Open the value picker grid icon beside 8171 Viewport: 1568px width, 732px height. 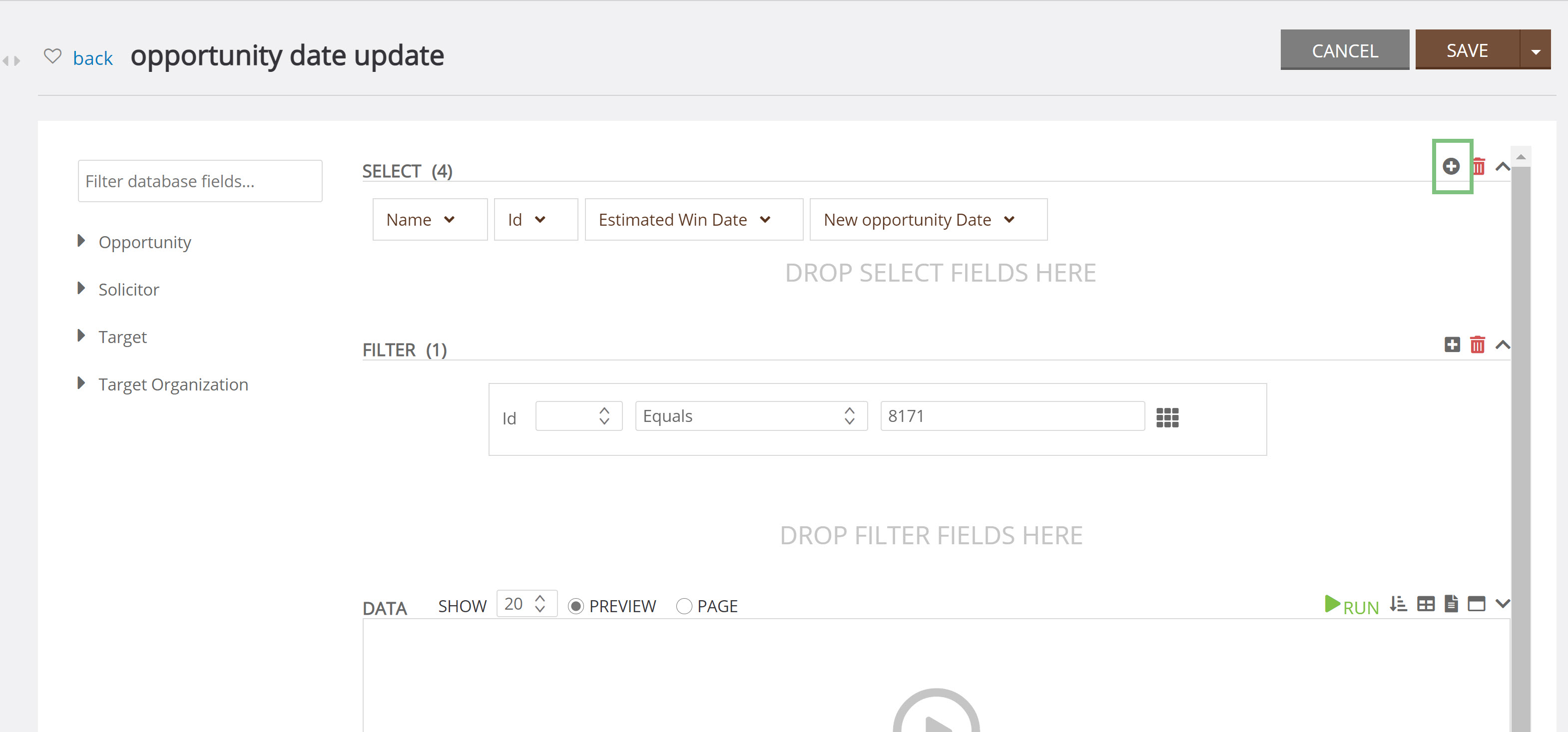tap(1167, 417)
